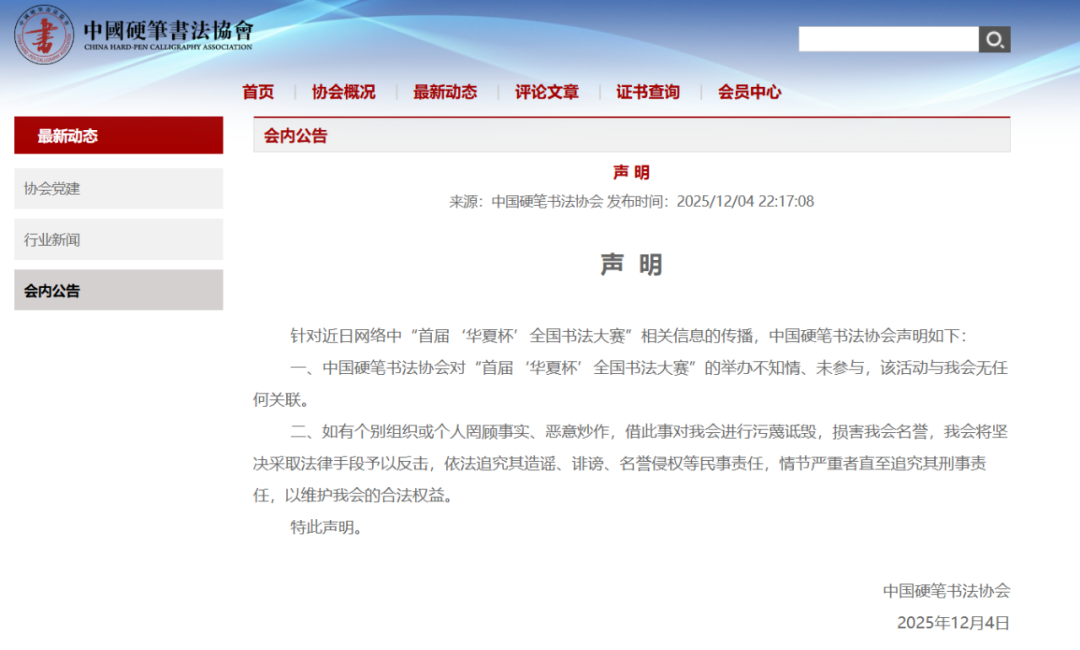
Task: Click the 来源 and 发布时间 info line
Action: [x=631, y=201]
